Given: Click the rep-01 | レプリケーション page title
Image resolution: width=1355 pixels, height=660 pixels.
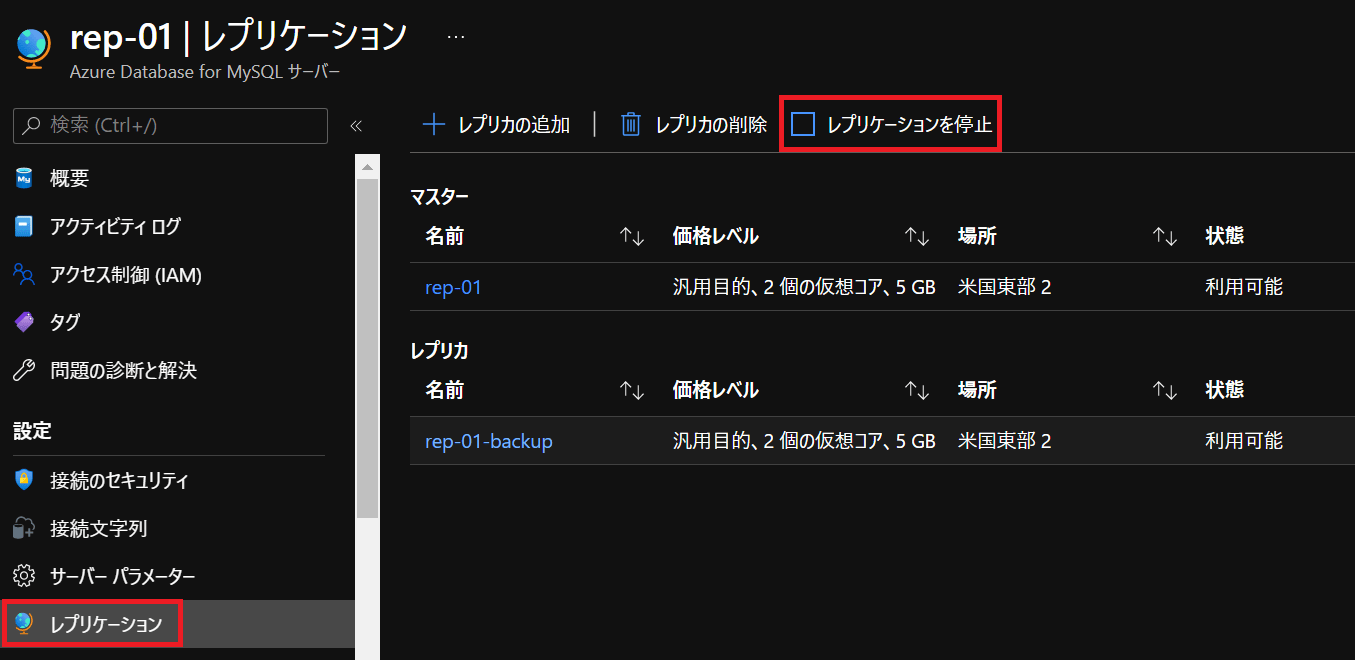Looking at the screenshot, I should click(238, 37).
